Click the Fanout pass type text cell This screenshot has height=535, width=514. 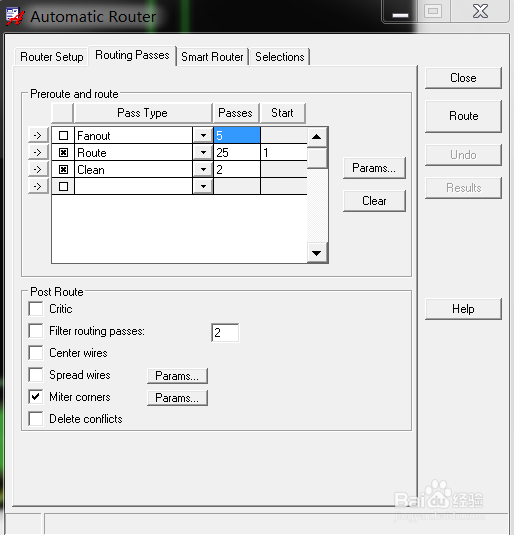(133, 135)
